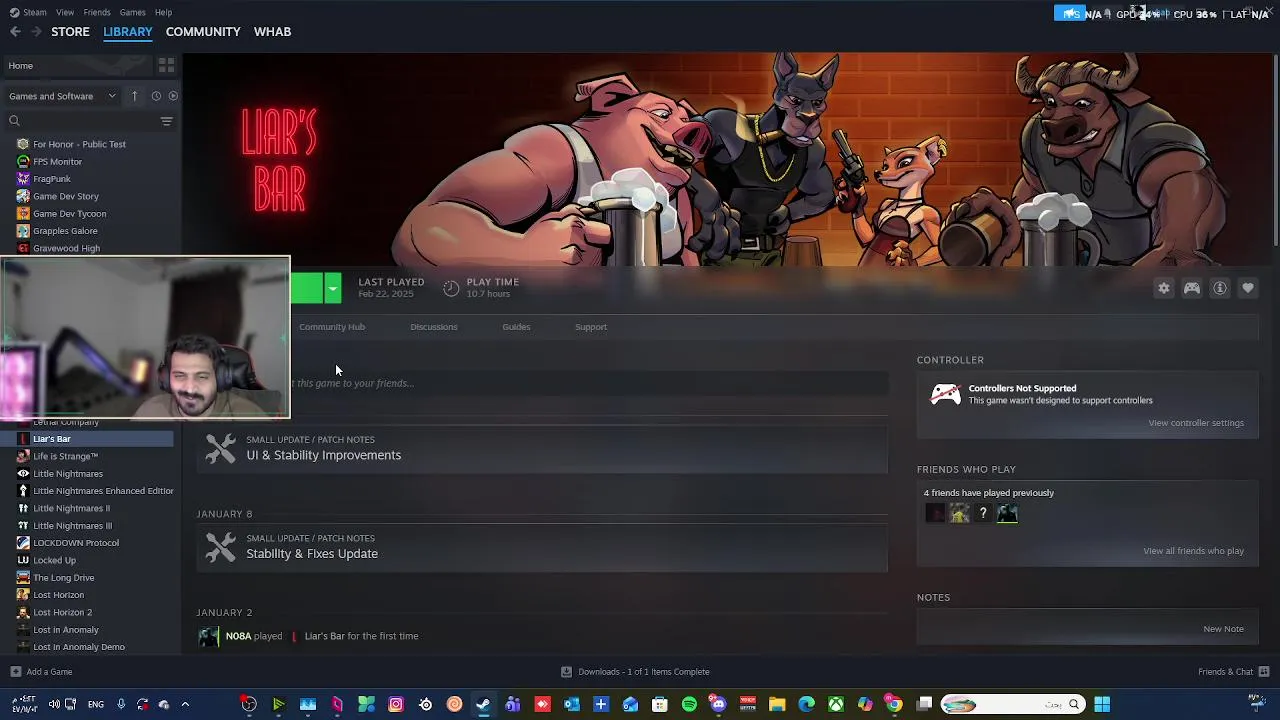Open the Support tab
Image resolution: width=1280 pixels, height=720 pixels.
591,327
